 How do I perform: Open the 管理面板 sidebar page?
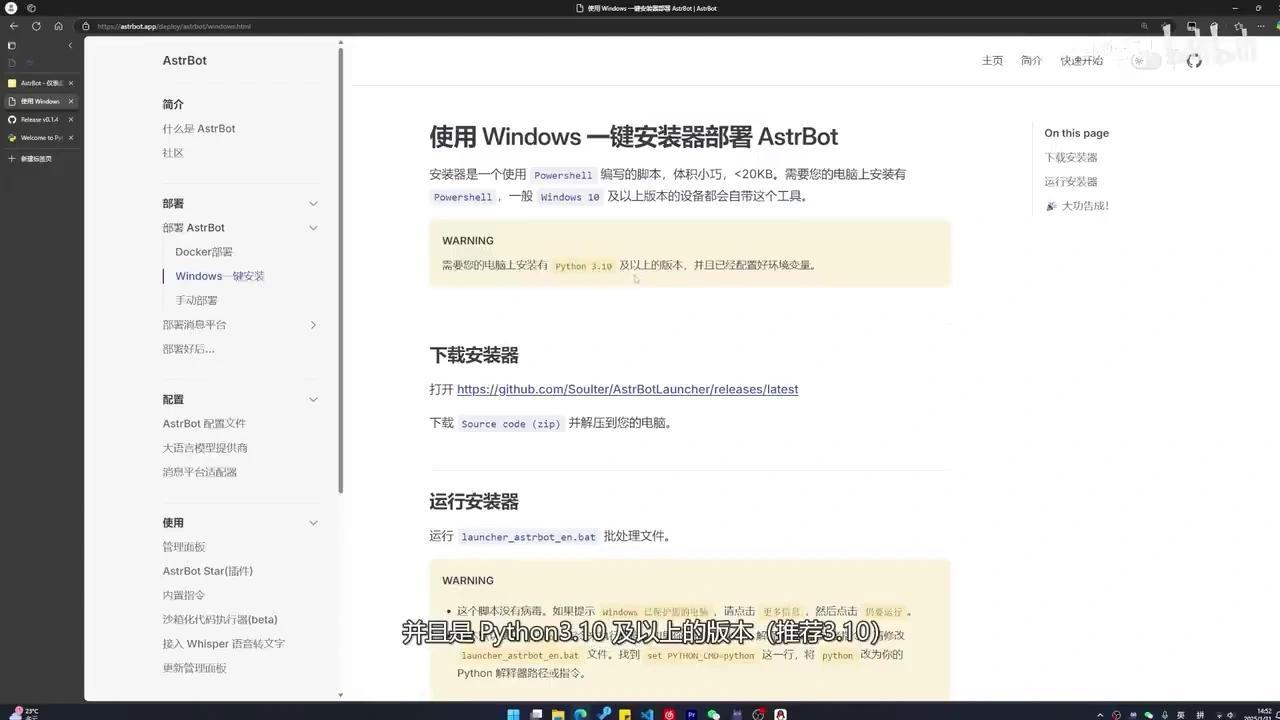(184, 547)
